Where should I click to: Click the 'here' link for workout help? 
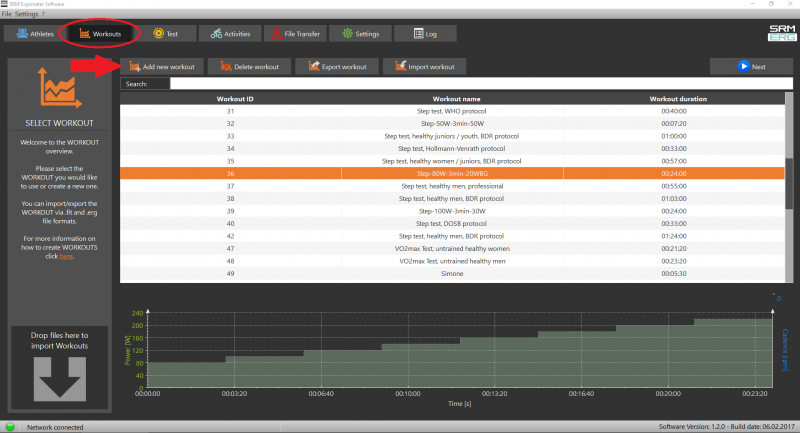(x=66, y=256)
